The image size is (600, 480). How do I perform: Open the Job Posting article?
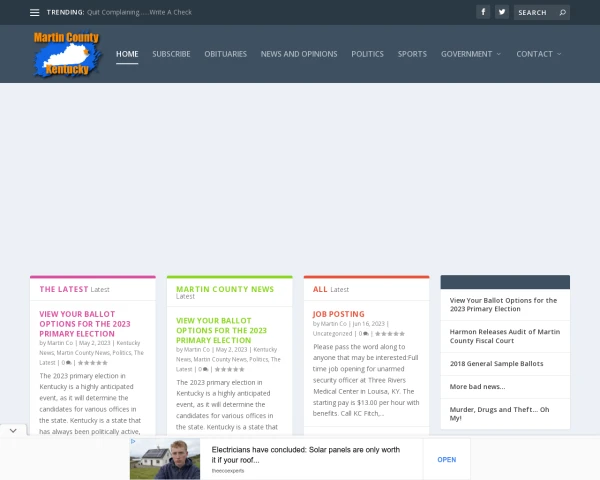(338, 314)
